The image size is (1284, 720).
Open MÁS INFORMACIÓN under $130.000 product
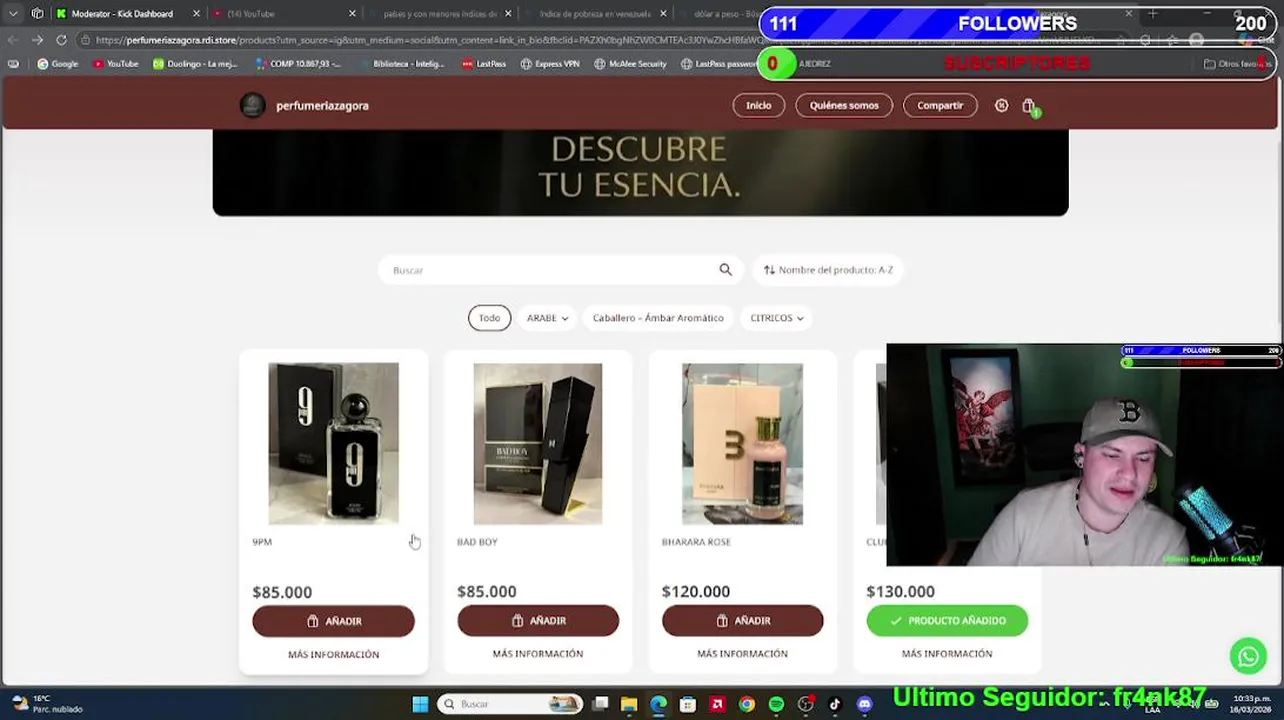[x=947, y=654]
